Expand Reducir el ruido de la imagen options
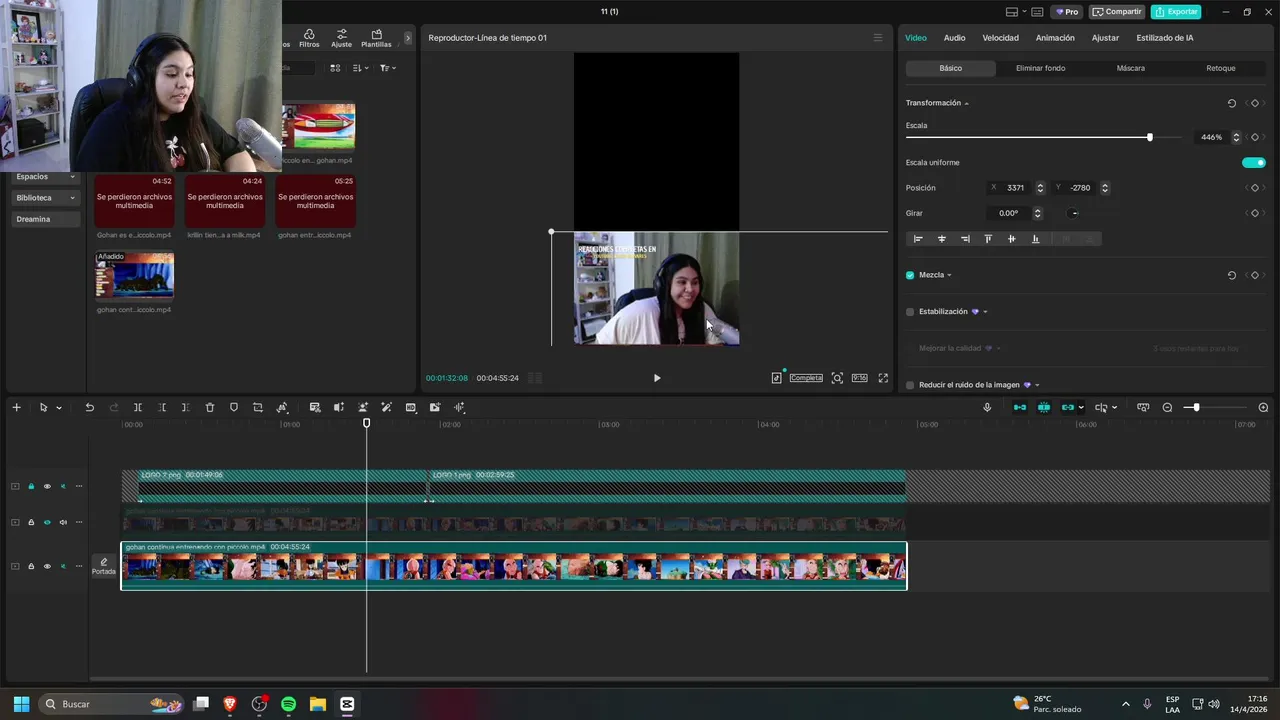 click(x=1037, y=385)
